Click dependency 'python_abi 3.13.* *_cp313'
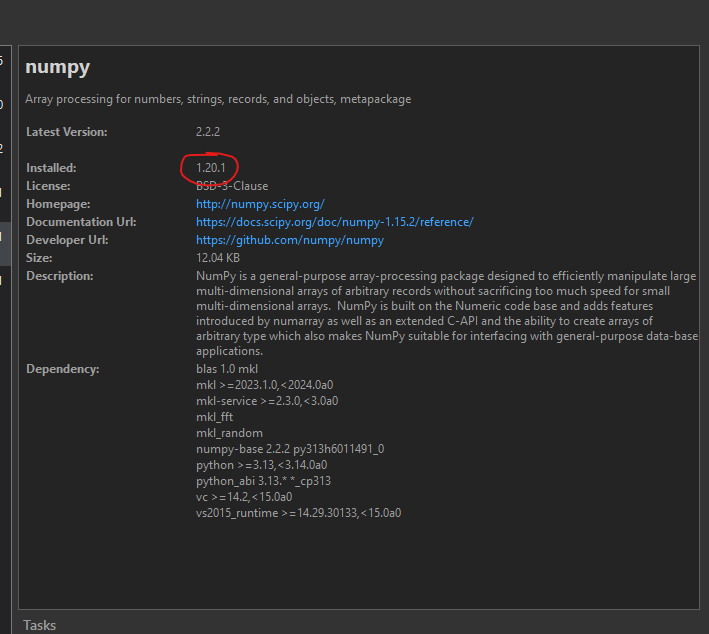709x634 pixels. click(x=264, y=481)
